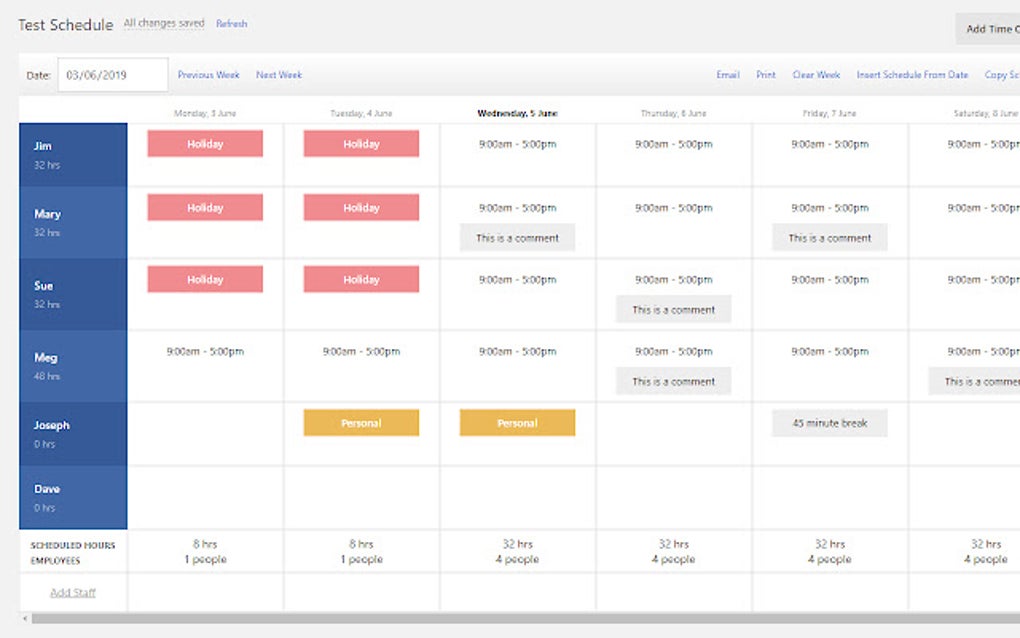Select the Wednesday, 5 June column header
Screen dimensions: 1020x638
tap(516, 113)
